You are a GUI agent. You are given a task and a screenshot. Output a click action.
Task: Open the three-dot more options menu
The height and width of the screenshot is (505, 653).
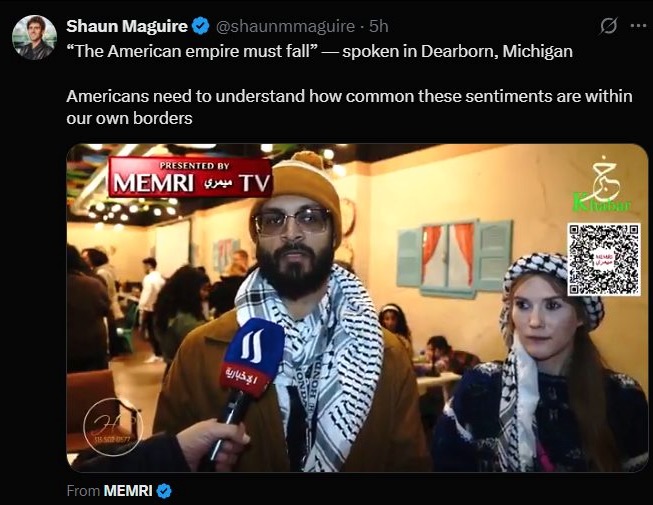638,26
